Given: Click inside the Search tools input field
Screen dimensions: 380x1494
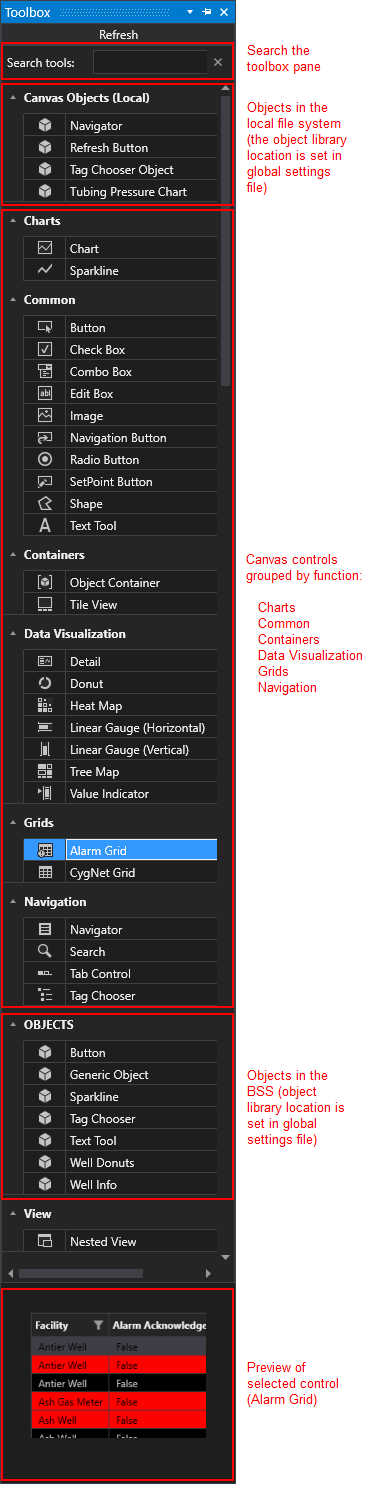Looking at the screenshot, I should click(150, 62).
